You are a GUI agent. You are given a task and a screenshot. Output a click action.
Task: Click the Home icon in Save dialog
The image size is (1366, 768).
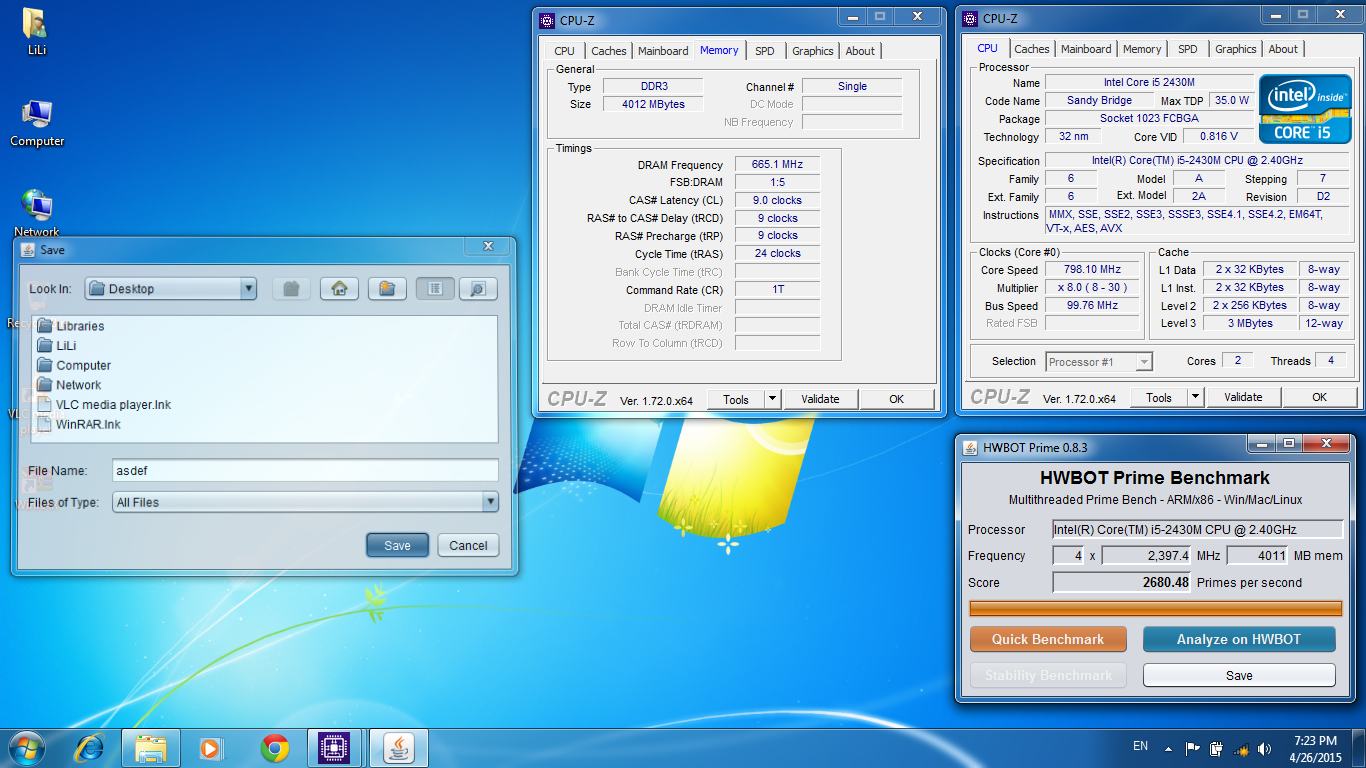tap(339, 288)
